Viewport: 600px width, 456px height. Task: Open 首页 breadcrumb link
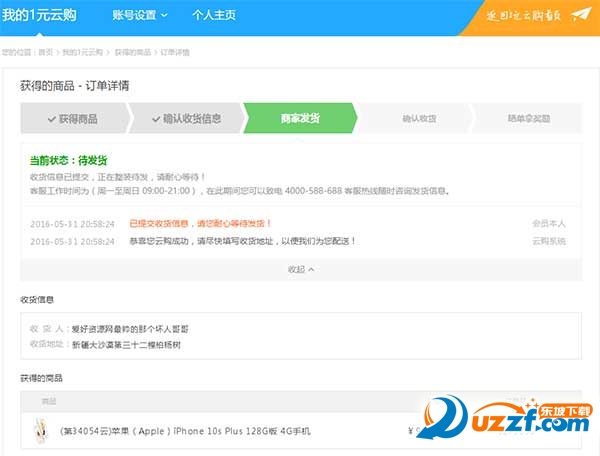(46, 52)
